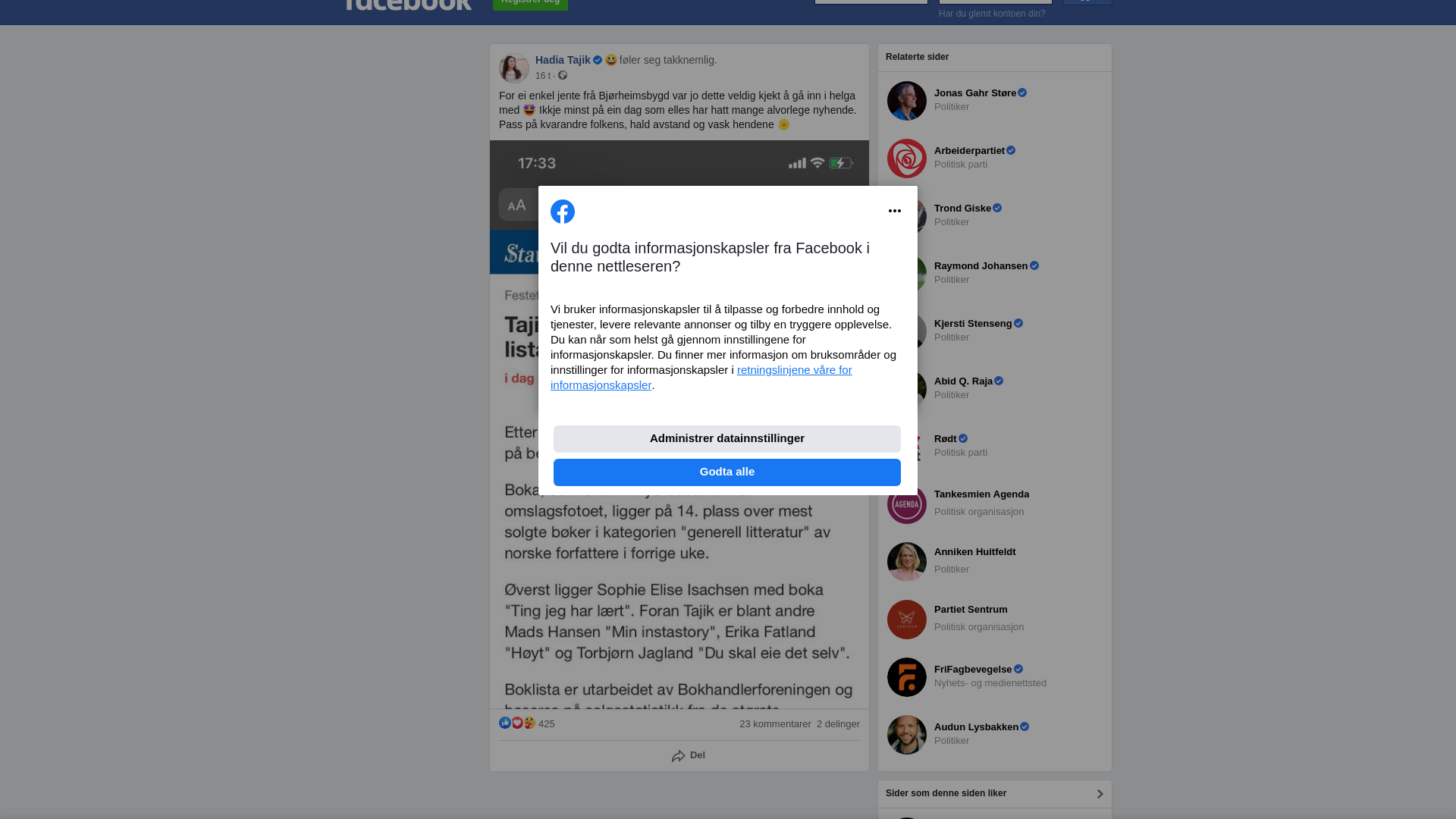Click the 16 t timestamp
The height and width of the screenshot is (819, 1456).
tap(543, 76)
